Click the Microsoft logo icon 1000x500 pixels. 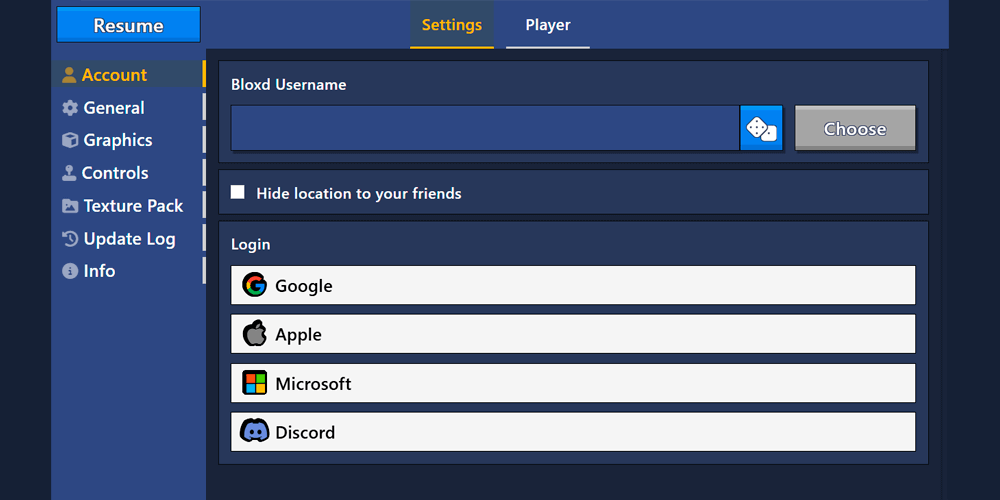[255, 383]
